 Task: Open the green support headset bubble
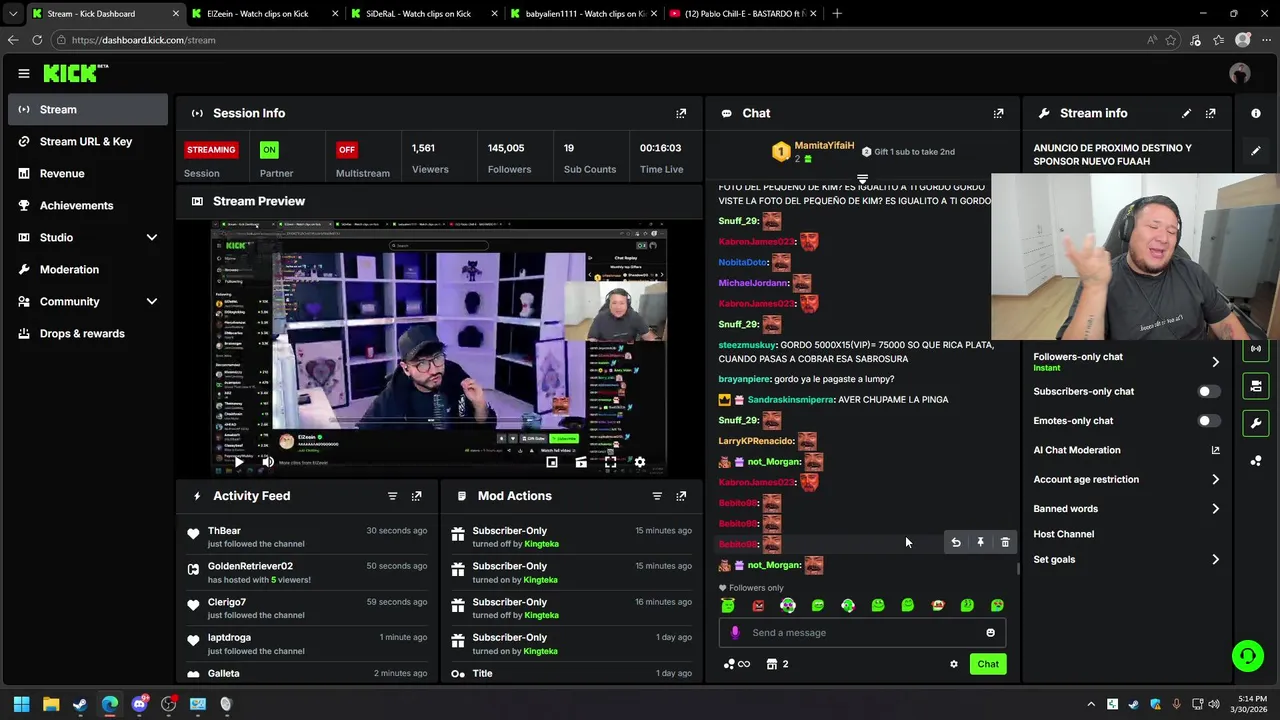1247,656
